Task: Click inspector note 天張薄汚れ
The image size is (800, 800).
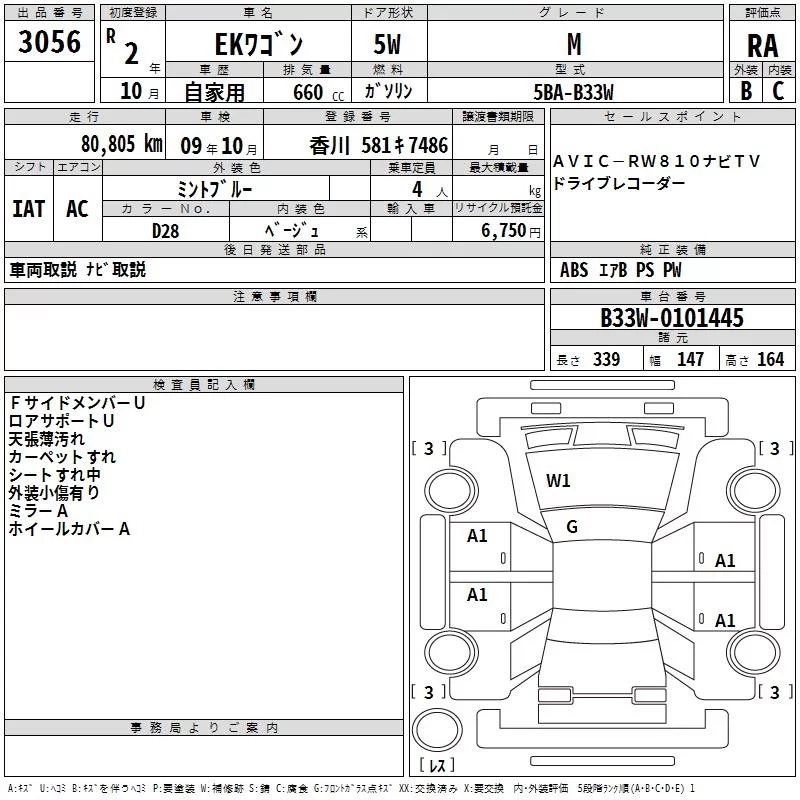Action: 46,439
